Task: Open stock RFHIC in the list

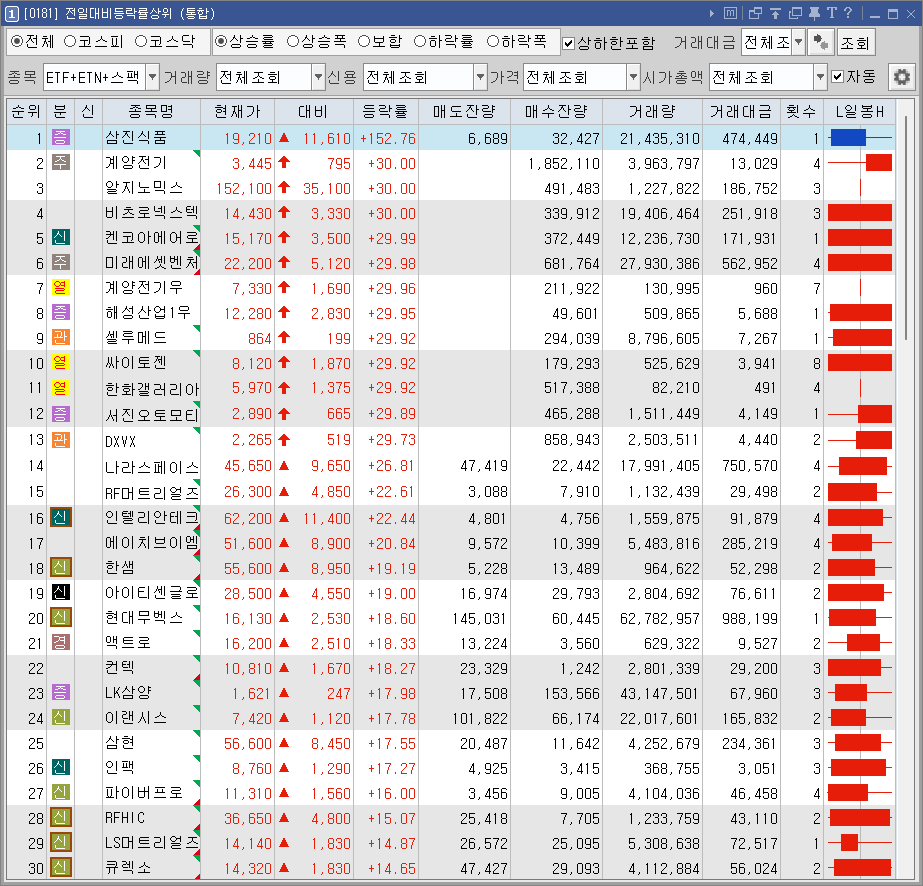Action: [125, 818]
